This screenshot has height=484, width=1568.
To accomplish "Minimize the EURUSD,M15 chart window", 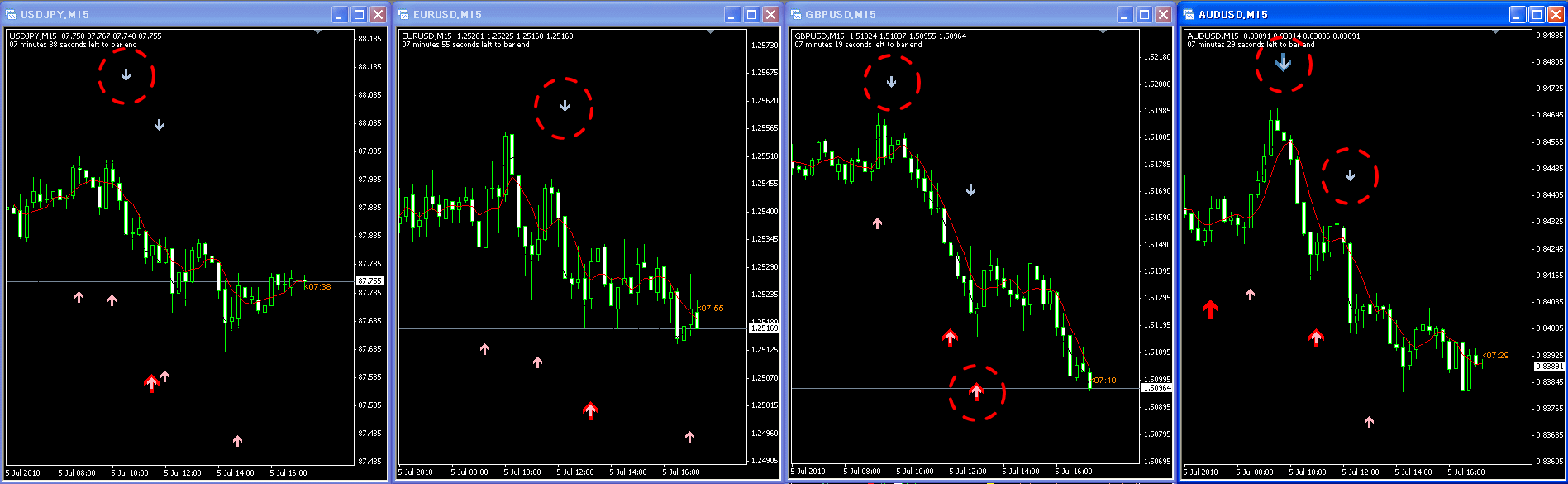I will click(733, 14).
